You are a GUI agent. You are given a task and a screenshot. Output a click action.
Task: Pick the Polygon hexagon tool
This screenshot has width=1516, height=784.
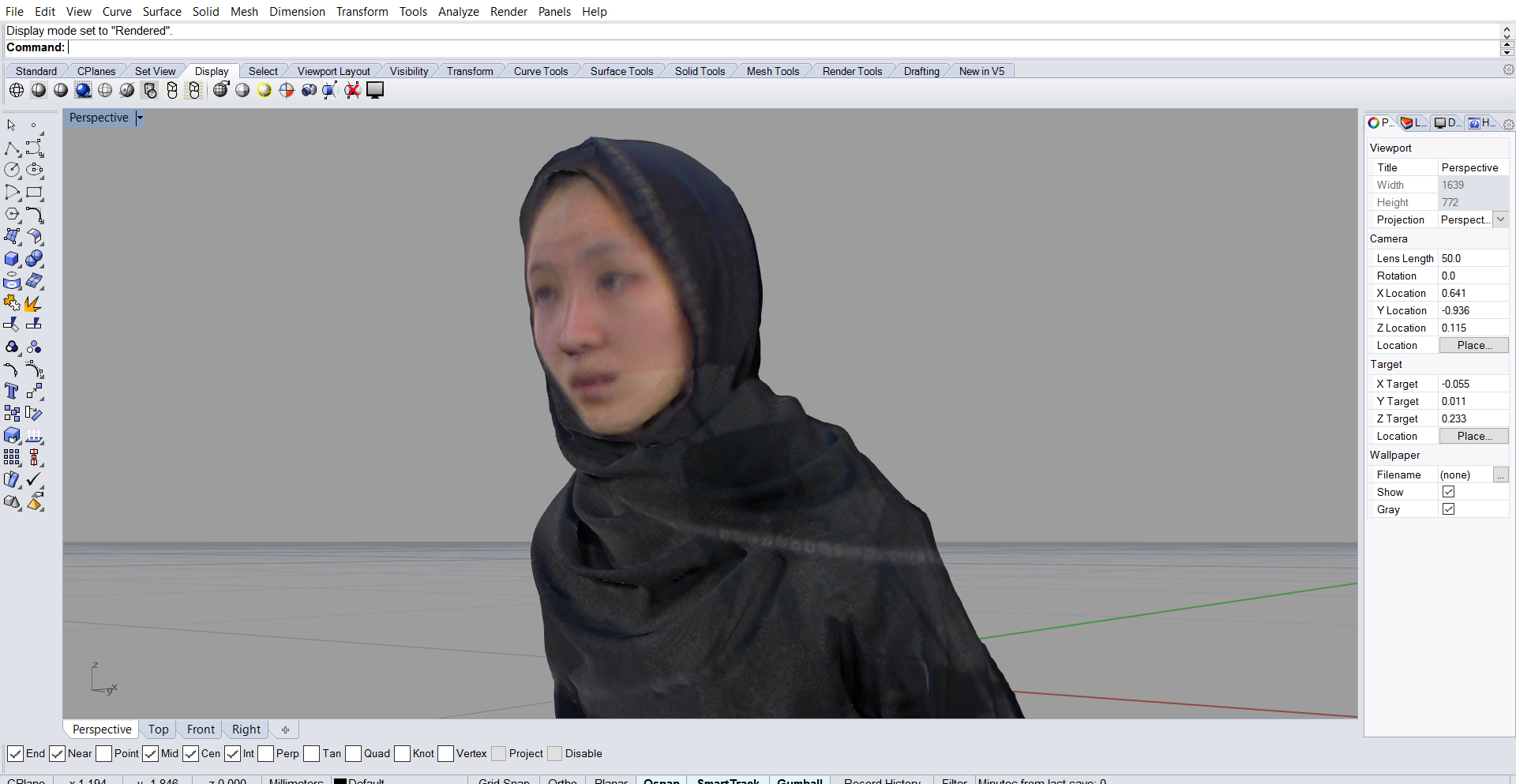[12, 214]
